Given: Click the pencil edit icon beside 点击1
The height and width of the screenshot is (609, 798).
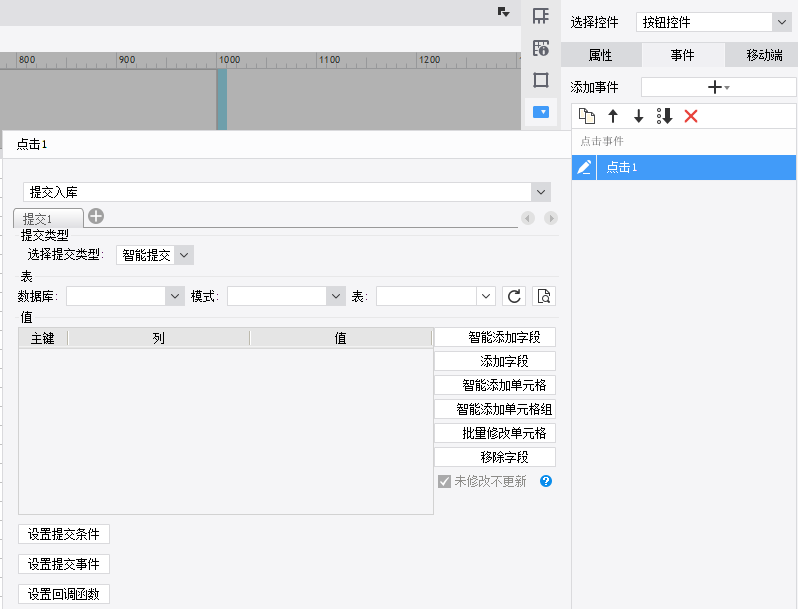Looking at the screenshot, I should coord(584,168).
